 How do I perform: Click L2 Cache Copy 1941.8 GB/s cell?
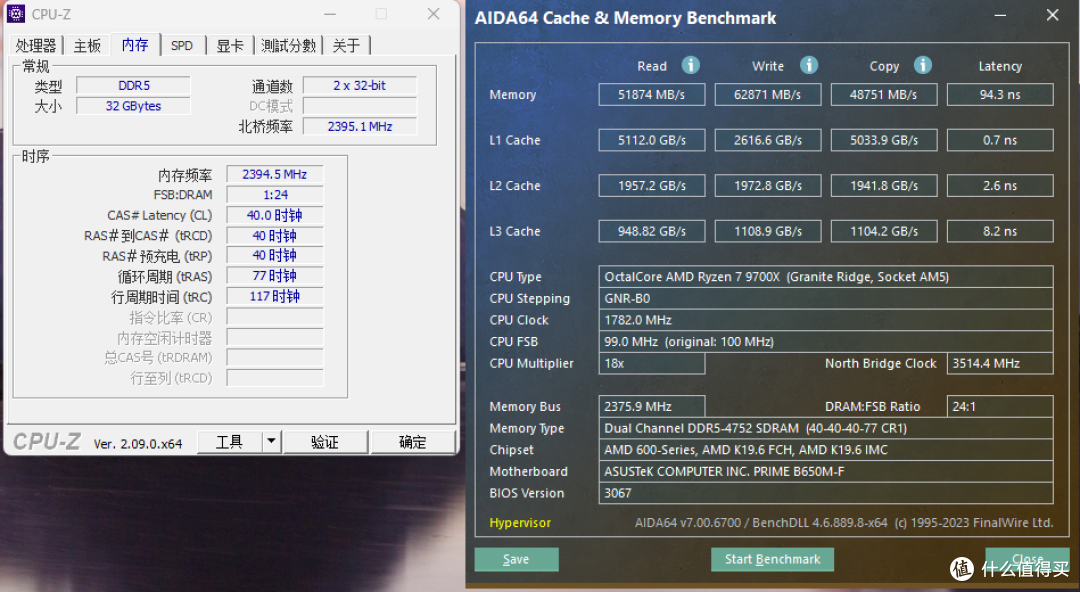tap(884, 185)
